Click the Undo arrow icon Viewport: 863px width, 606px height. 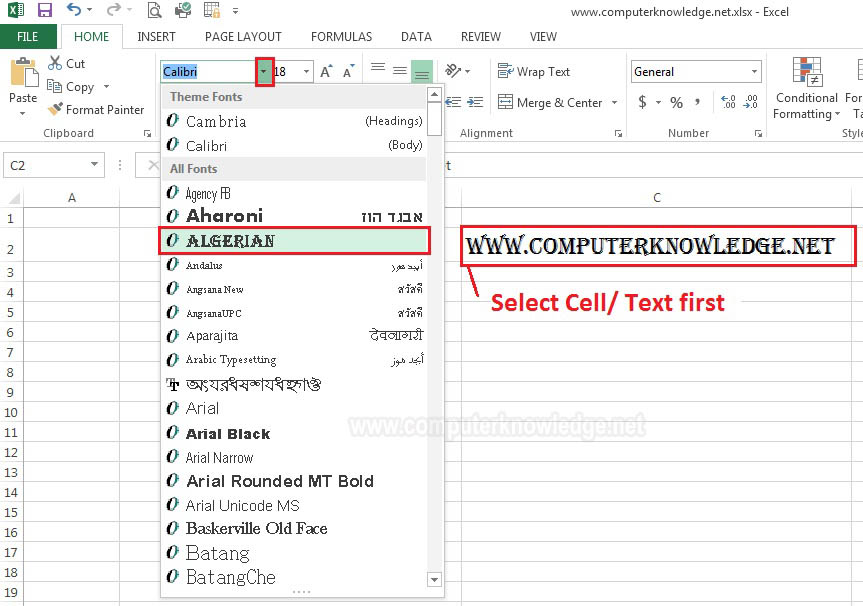pyautogui.click(x=74, y=9)
